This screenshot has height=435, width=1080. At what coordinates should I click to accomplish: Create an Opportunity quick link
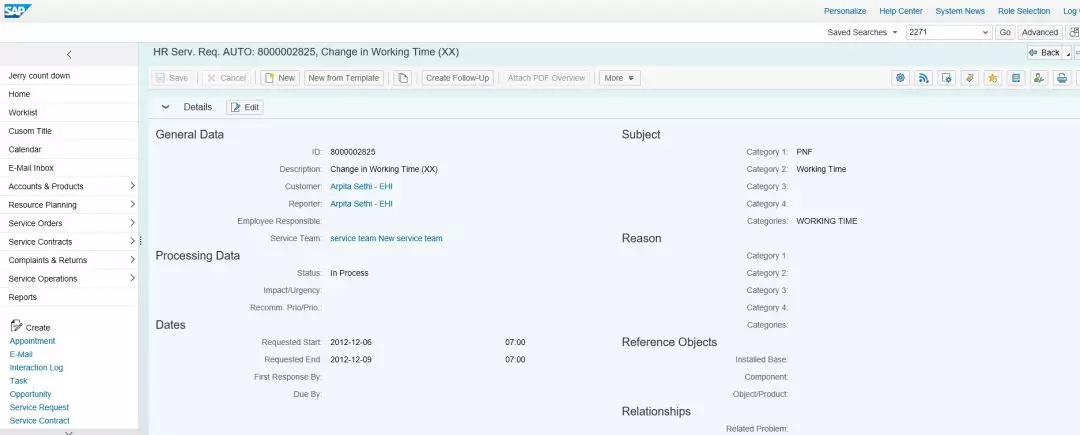point(30,394)
